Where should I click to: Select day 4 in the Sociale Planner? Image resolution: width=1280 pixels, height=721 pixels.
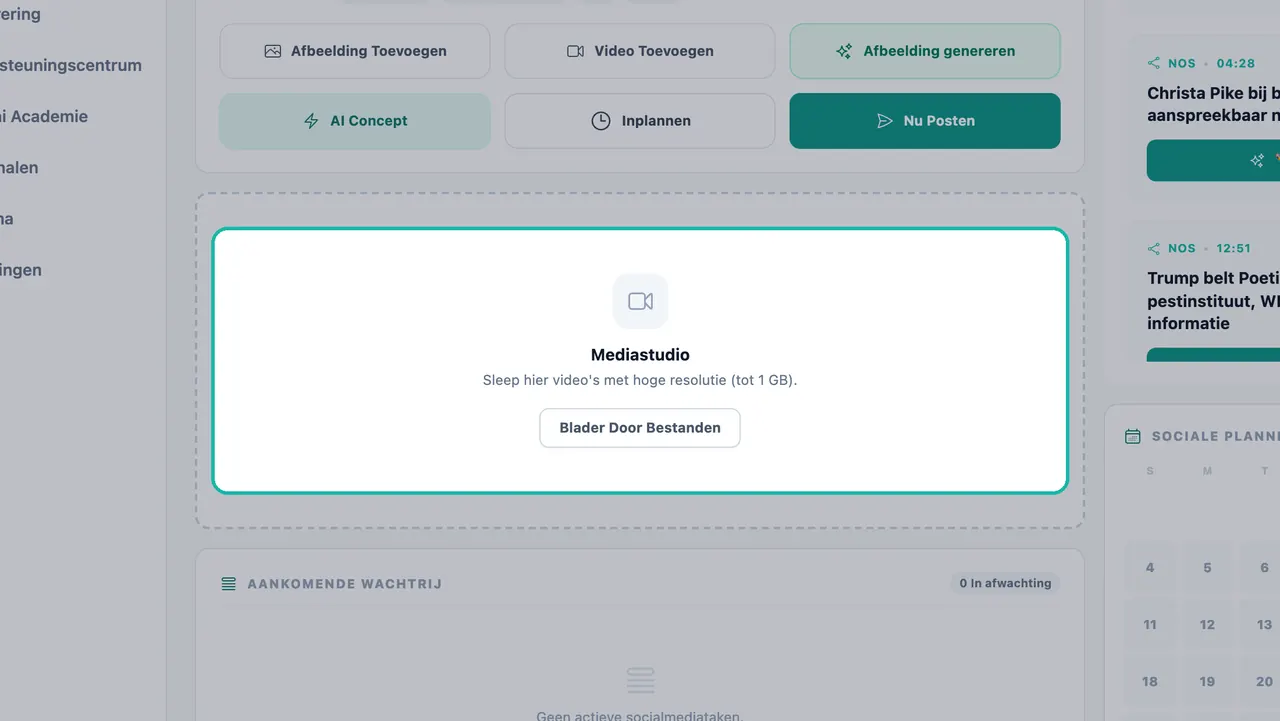pos(1150,567)
